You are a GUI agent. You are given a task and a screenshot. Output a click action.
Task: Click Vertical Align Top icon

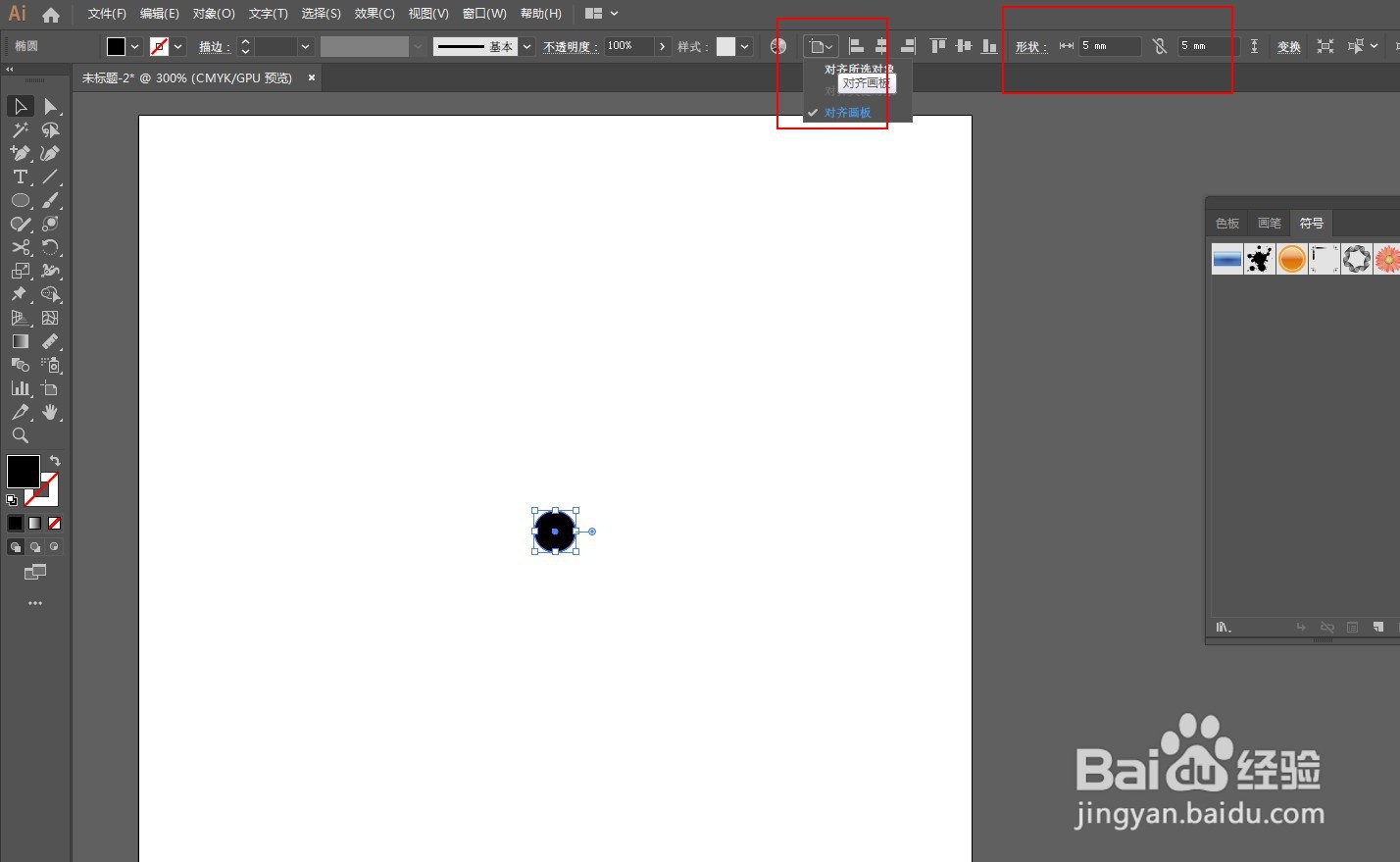pos(938,46)
